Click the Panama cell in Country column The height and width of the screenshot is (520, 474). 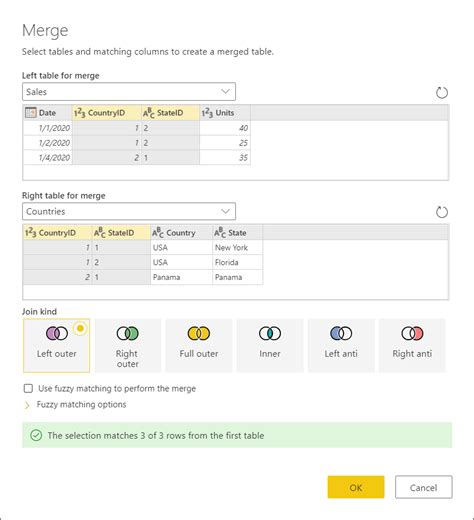(181, 277)
